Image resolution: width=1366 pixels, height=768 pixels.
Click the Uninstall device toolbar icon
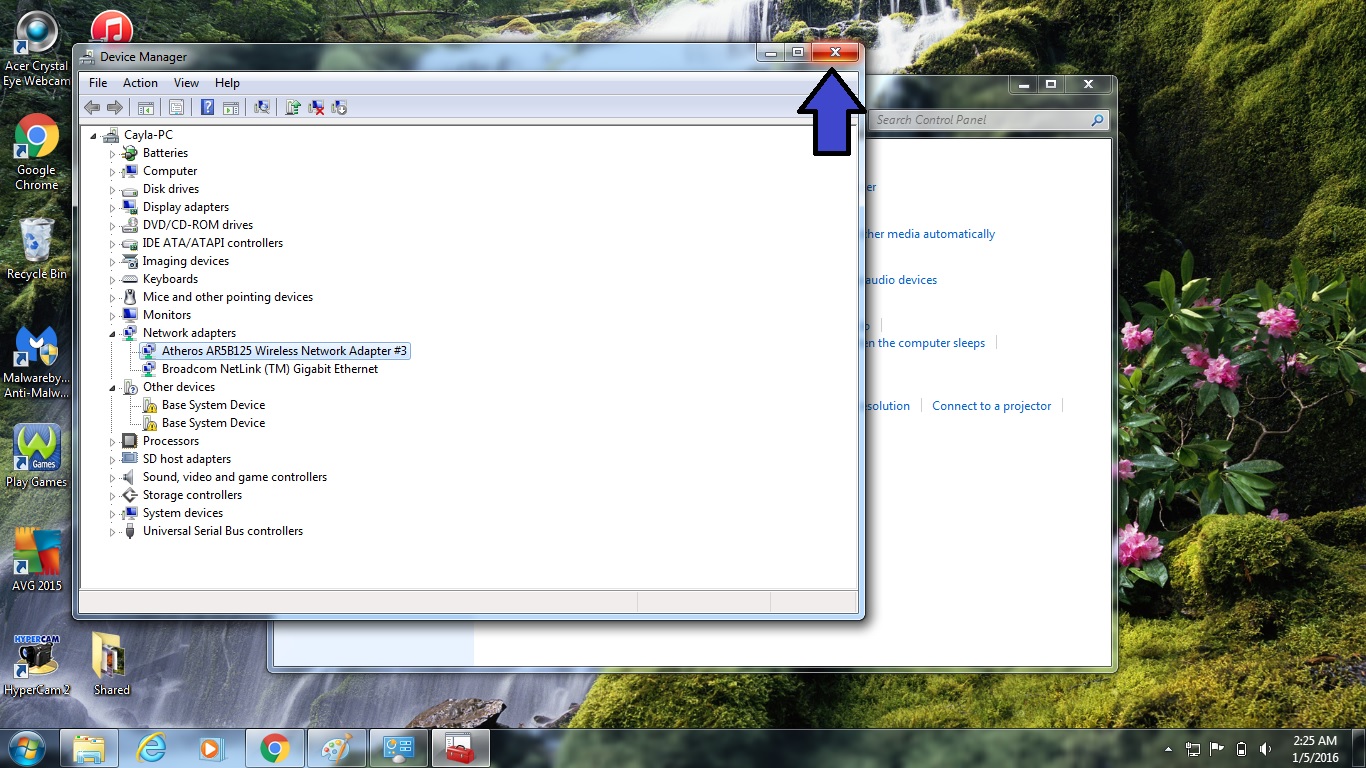316,108
